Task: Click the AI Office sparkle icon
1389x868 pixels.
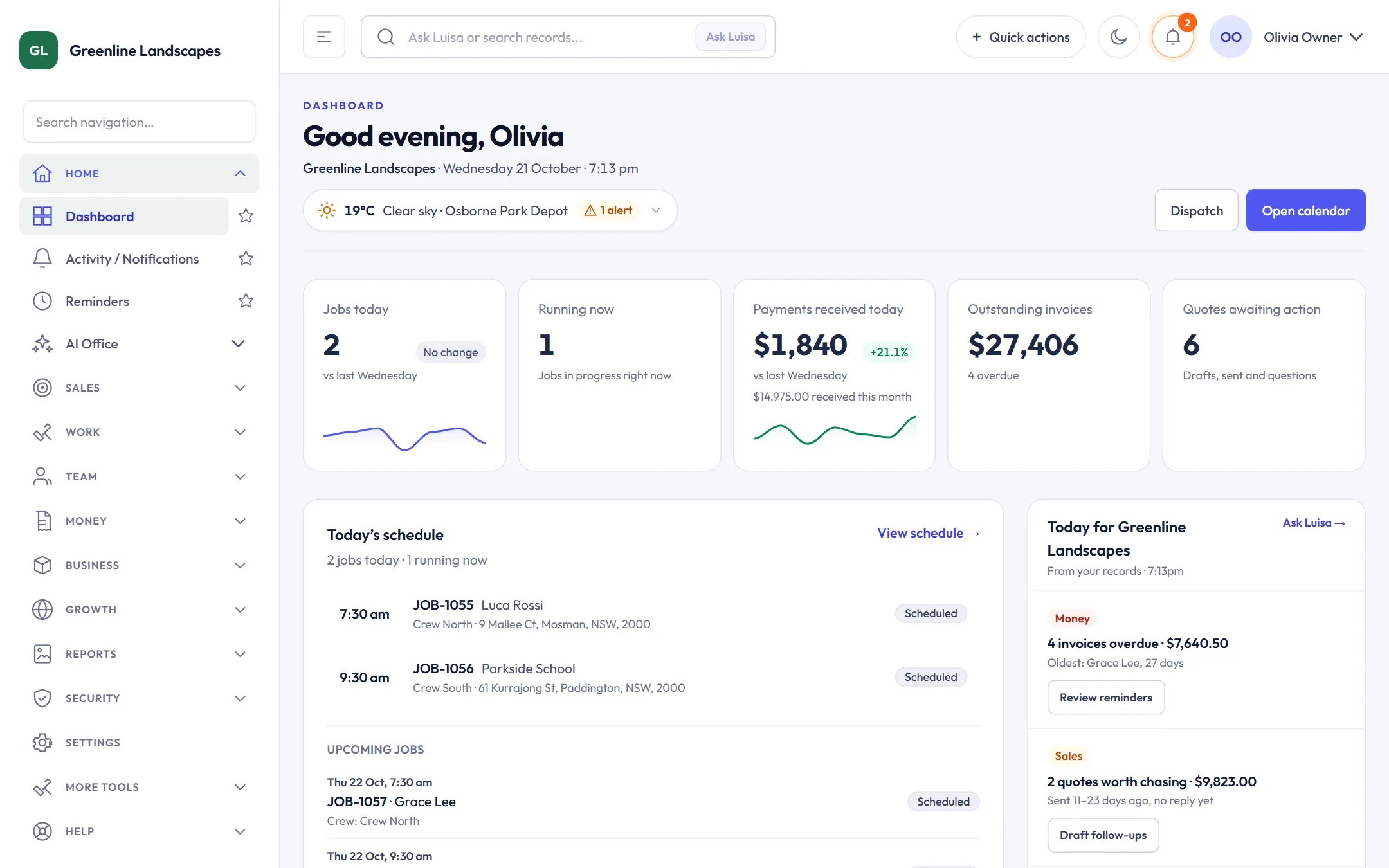Action: click(x=42, y=344)
